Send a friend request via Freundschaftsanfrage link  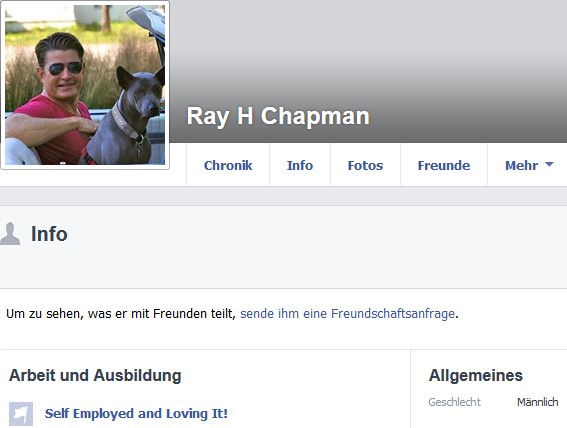347,313
